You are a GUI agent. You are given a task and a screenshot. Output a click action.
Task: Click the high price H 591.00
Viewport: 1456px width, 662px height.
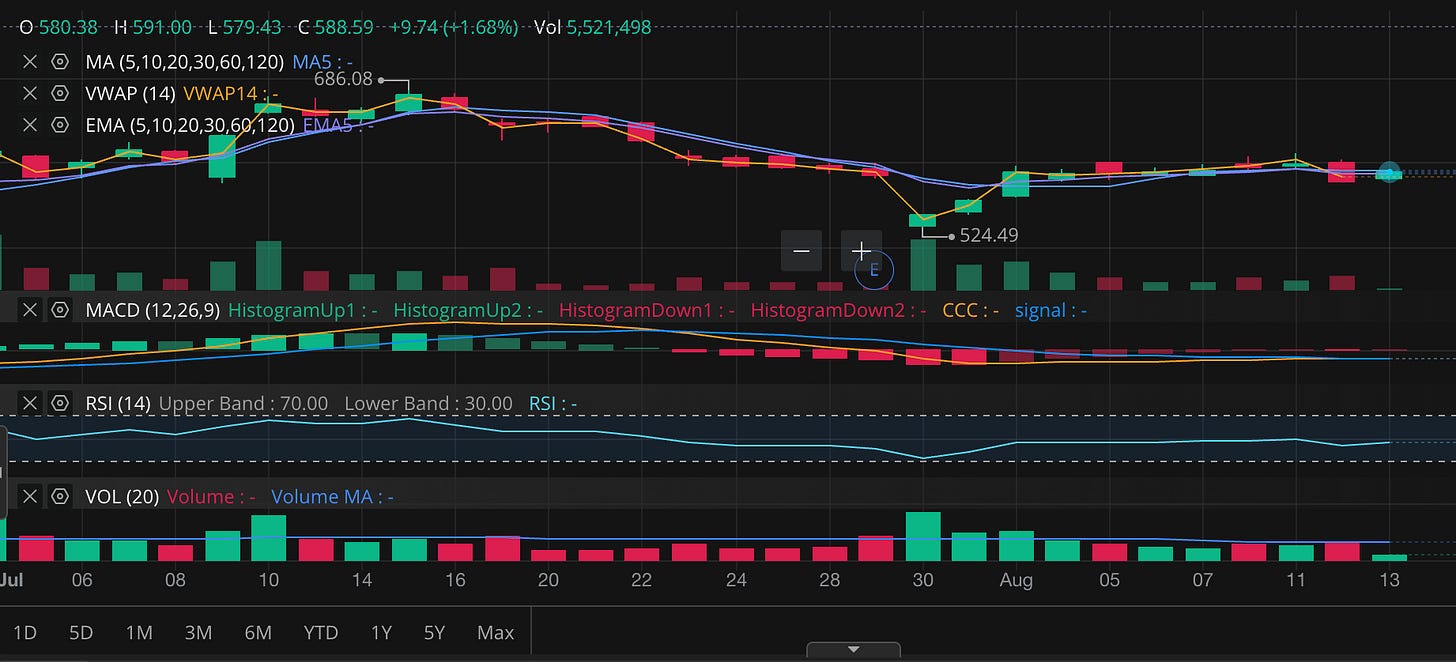pyautogui.click(x=155, y=27)
